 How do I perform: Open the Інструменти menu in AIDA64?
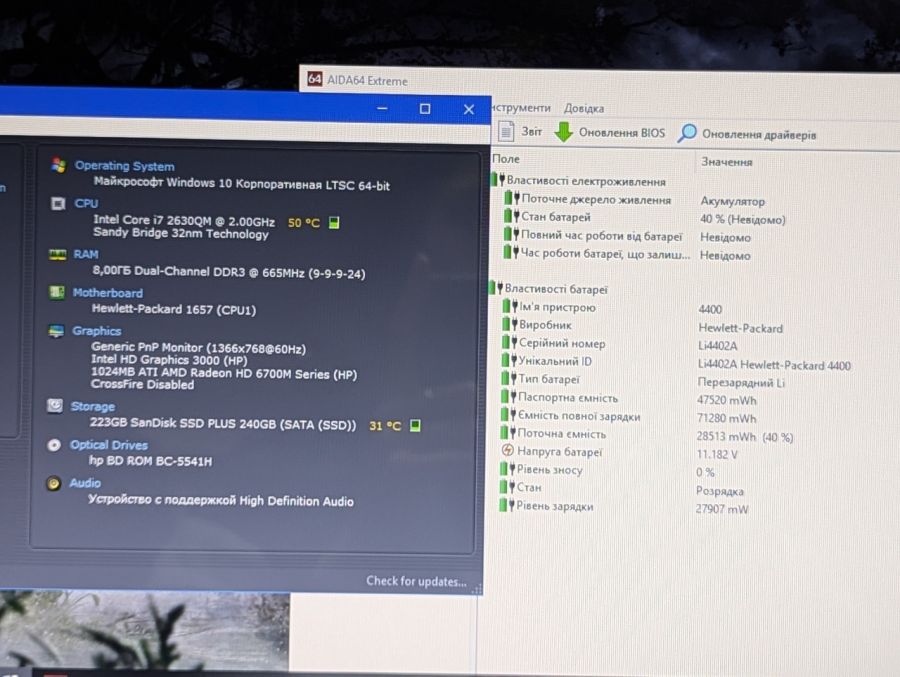(521, 107)
